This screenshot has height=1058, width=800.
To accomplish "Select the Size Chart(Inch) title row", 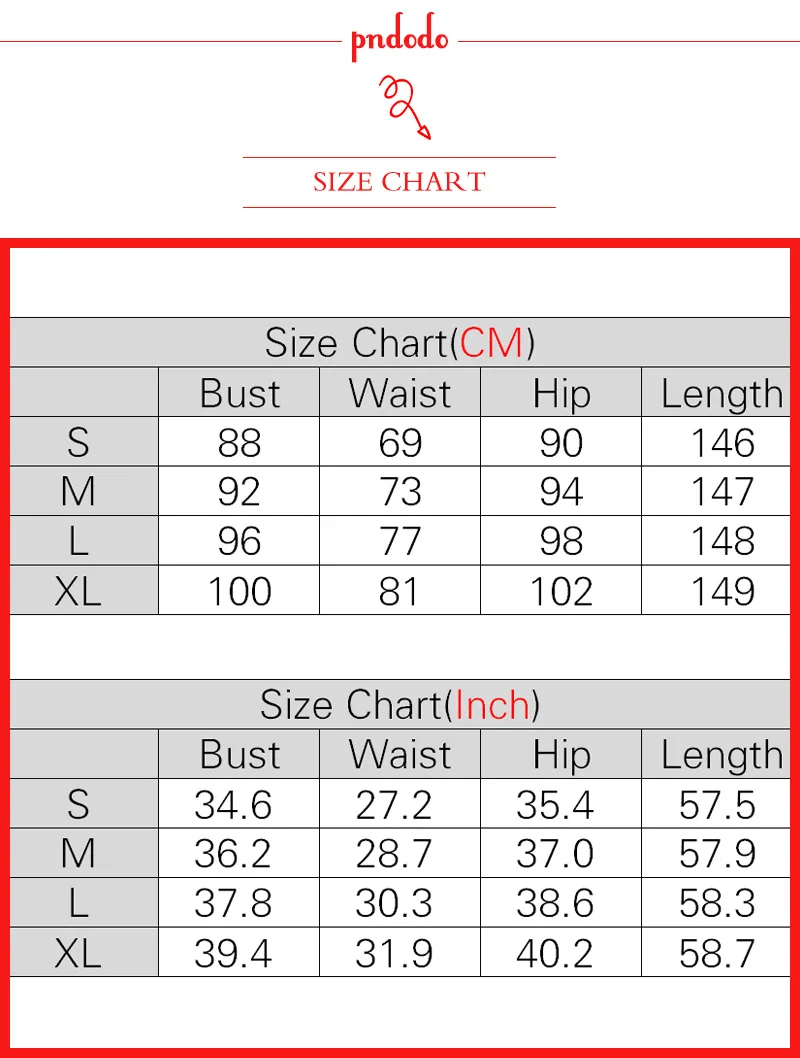I will [400, 704].
